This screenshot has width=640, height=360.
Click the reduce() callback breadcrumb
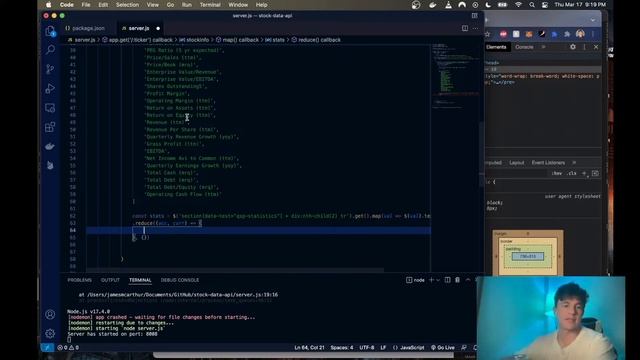(x=316, y=40)
